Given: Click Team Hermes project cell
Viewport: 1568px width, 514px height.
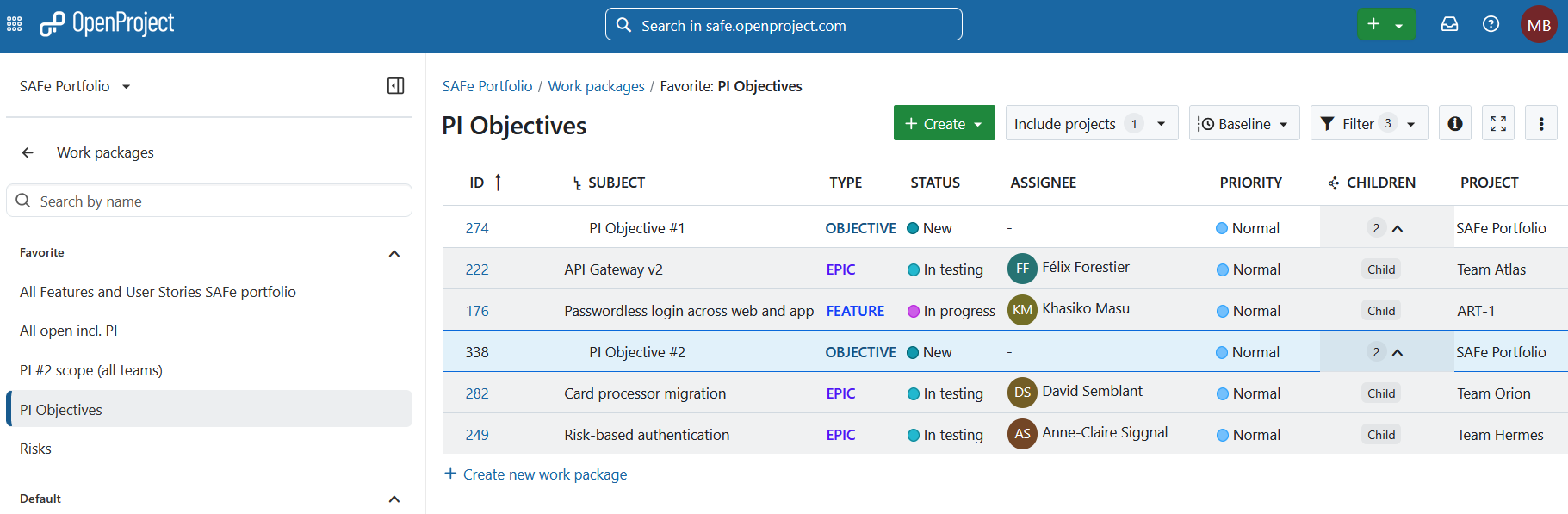Looking at the screenshot, I should tap(1500, 435).
